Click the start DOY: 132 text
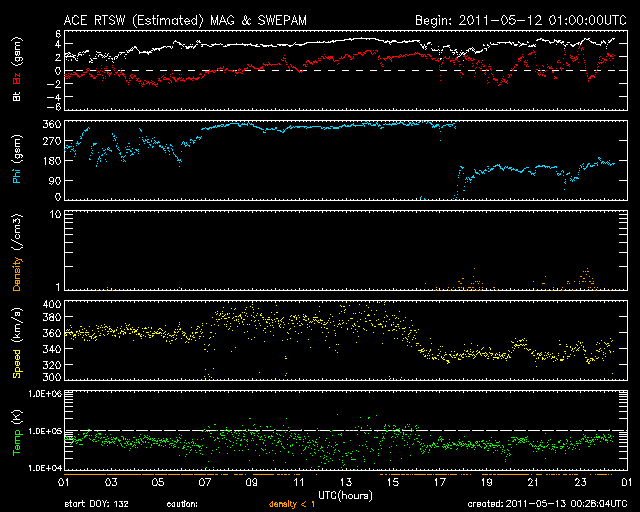Image resolution: width=640 pixels, height=512 pixels. 97,504
